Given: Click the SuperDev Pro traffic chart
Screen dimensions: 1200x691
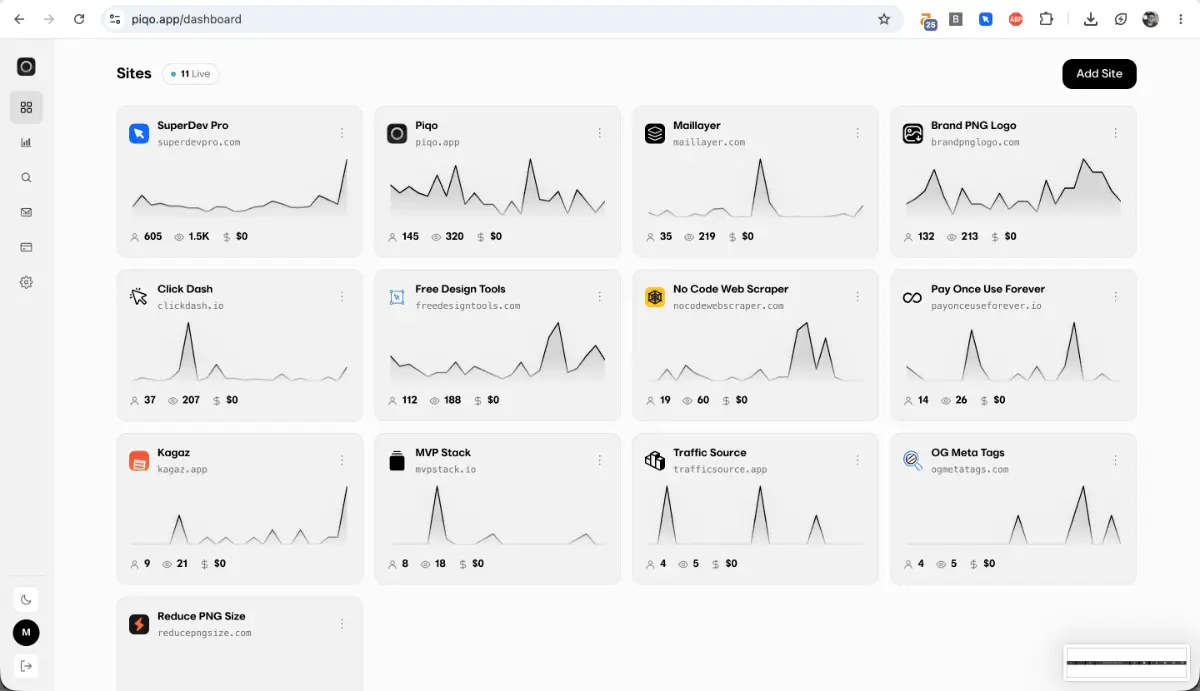Looking at the screenshot, I should pos(240,187).
